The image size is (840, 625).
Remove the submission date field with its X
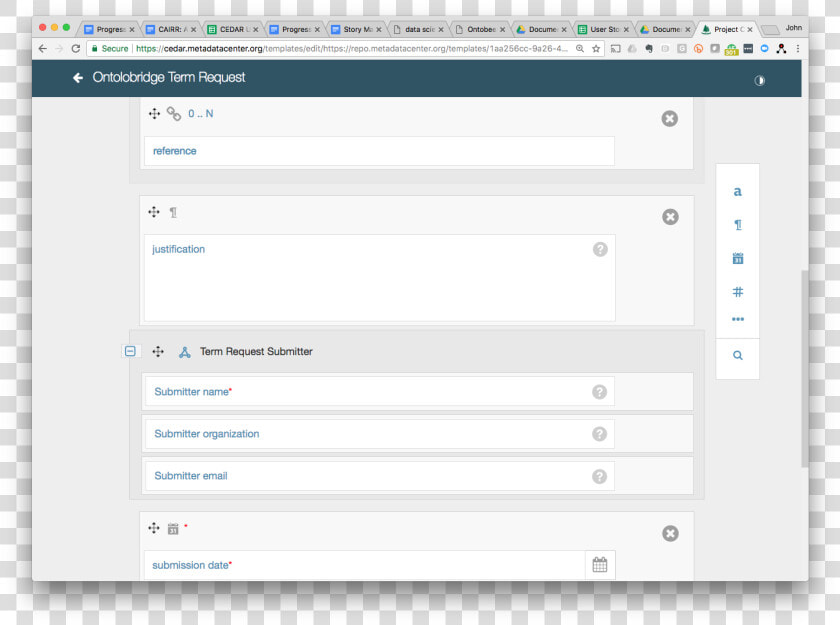670,533
